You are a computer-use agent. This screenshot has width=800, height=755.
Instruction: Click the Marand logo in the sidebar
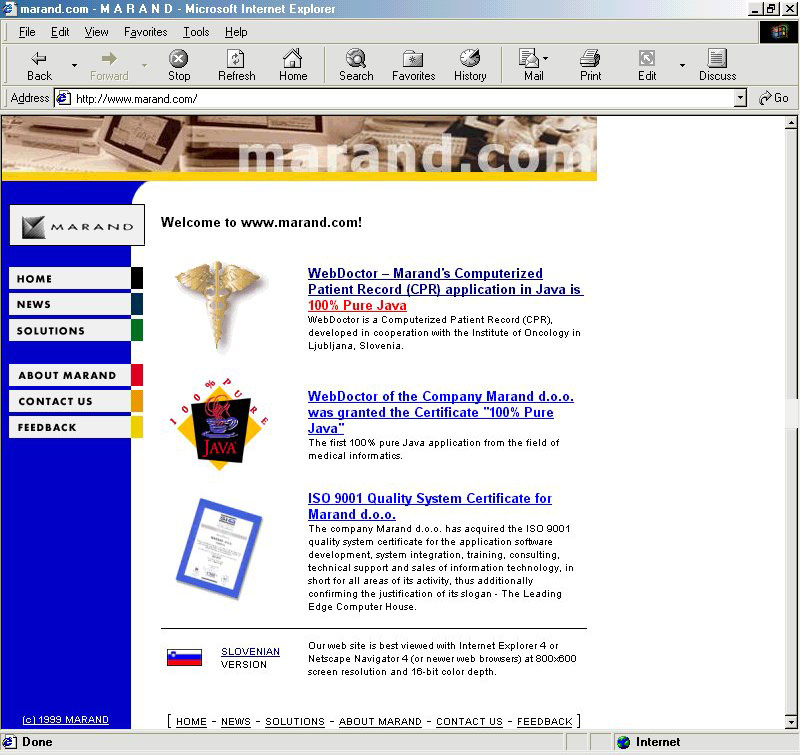click(77, 225)
